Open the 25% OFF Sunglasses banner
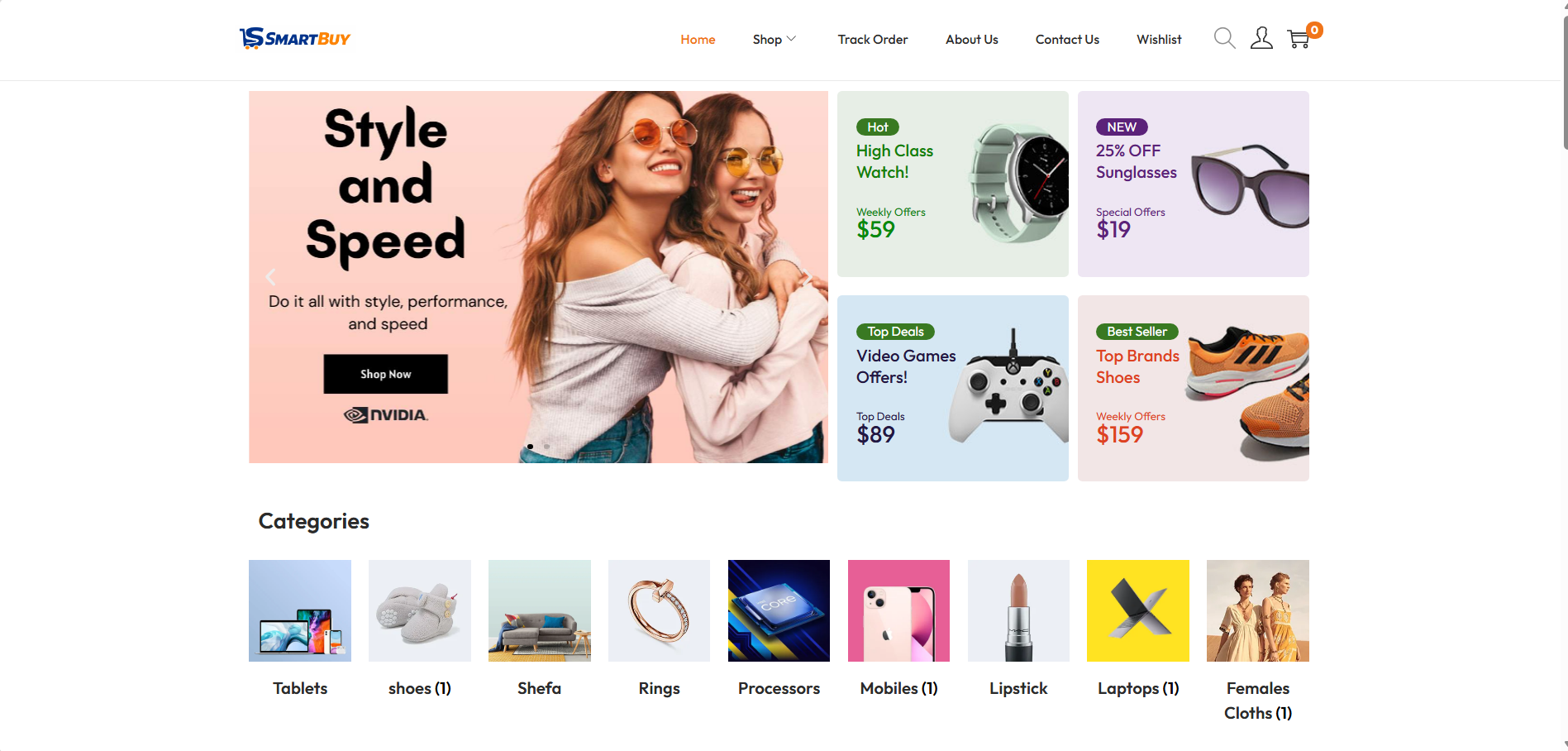1568x751 pixels. (x=1193, y=184)
